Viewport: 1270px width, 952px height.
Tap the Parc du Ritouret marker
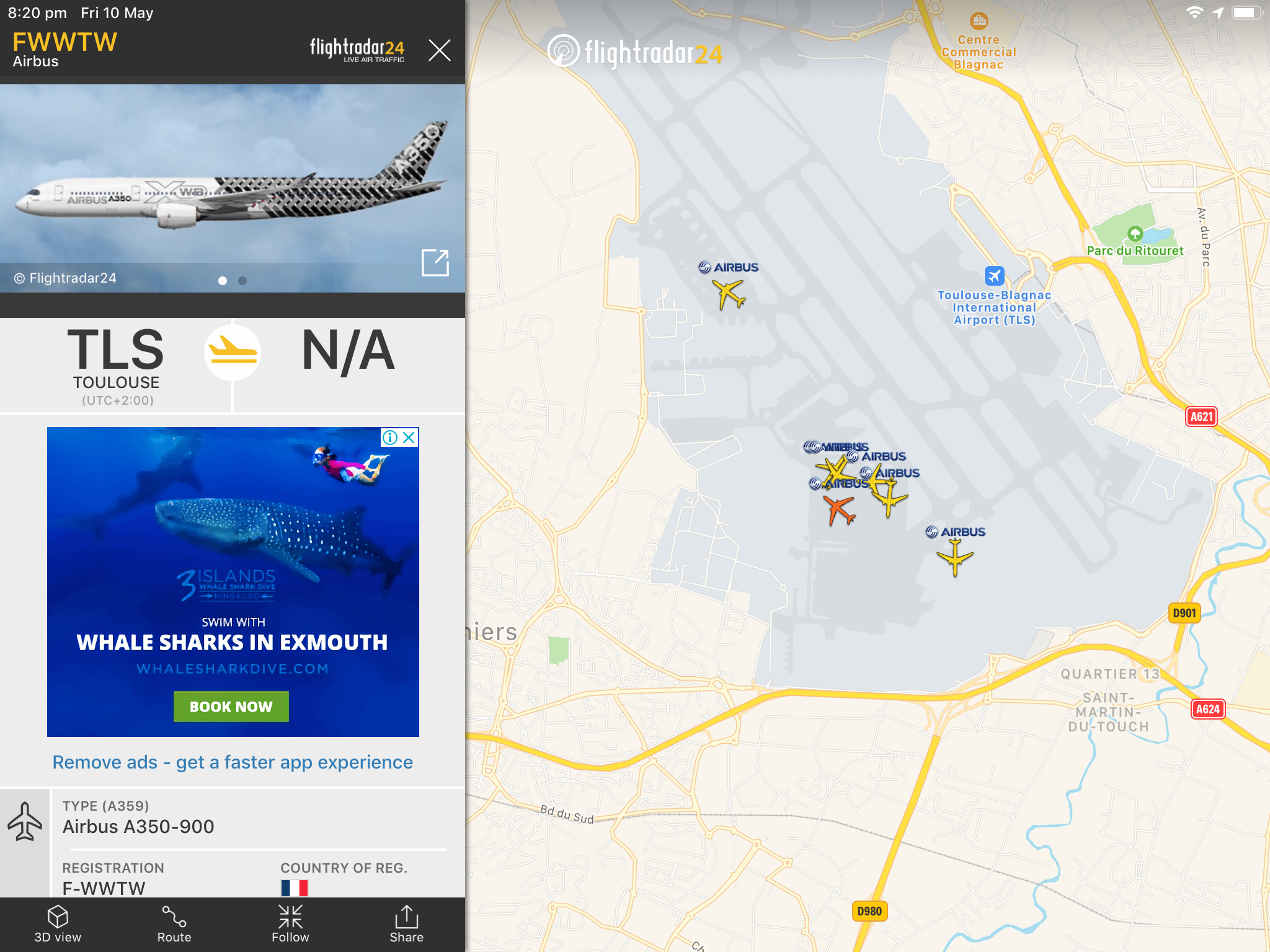[1135, 234]
